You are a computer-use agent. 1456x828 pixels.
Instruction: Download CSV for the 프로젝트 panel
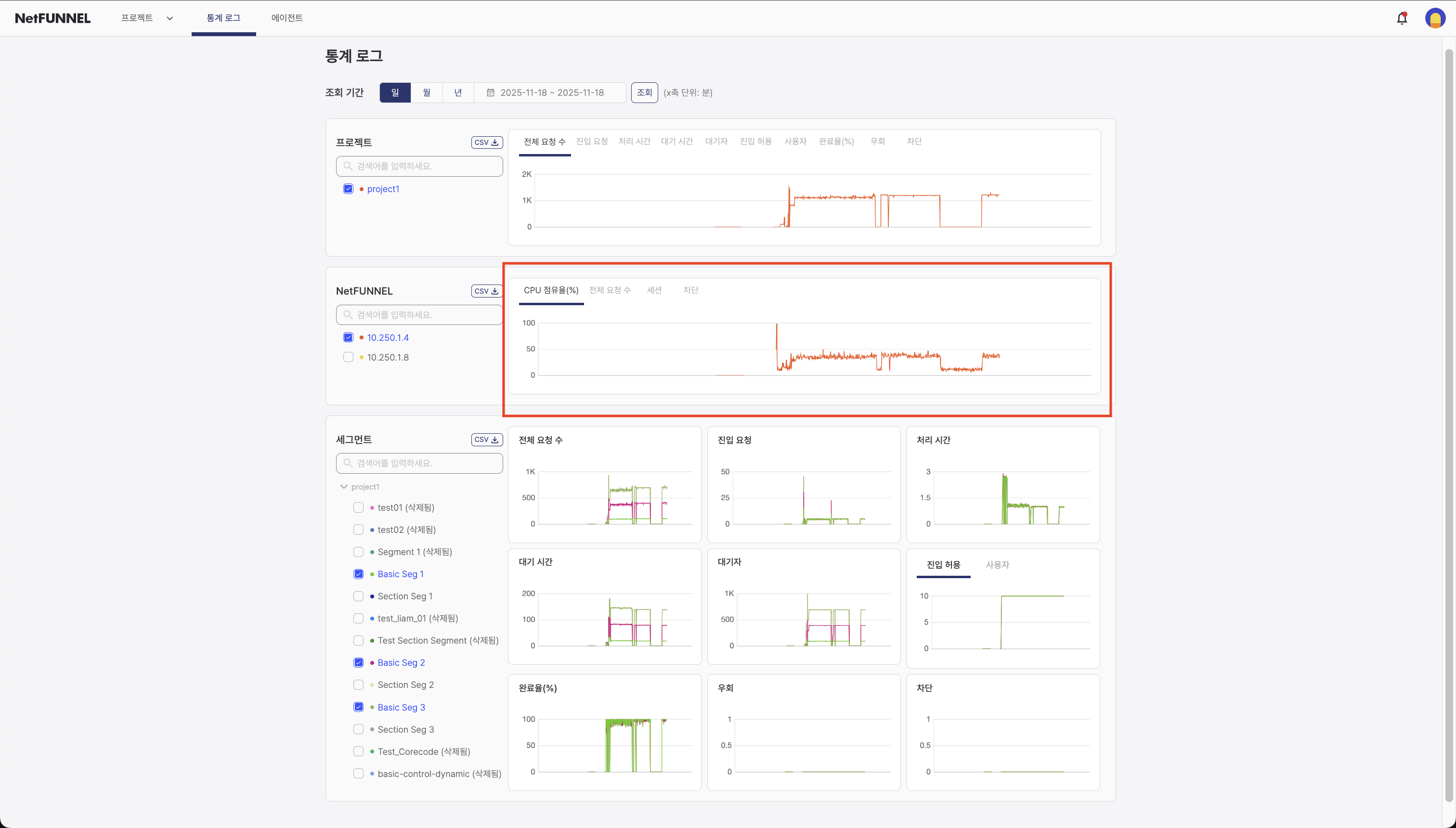pyautogui.click(x=486, y=142)
